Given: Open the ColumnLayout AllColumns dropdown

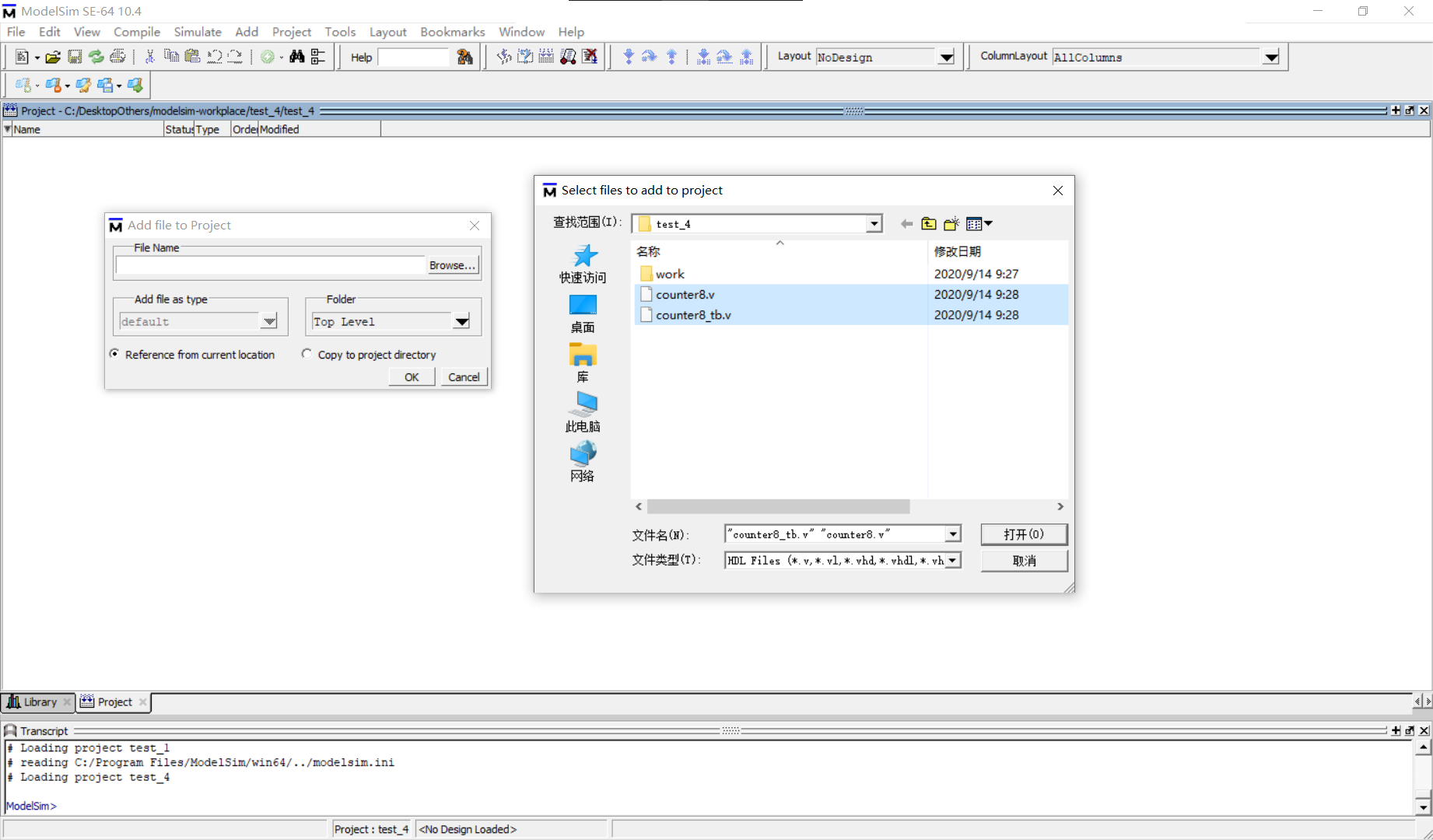Looking at the screenshot, I should pyautogui.click(x=1271, y=57).
